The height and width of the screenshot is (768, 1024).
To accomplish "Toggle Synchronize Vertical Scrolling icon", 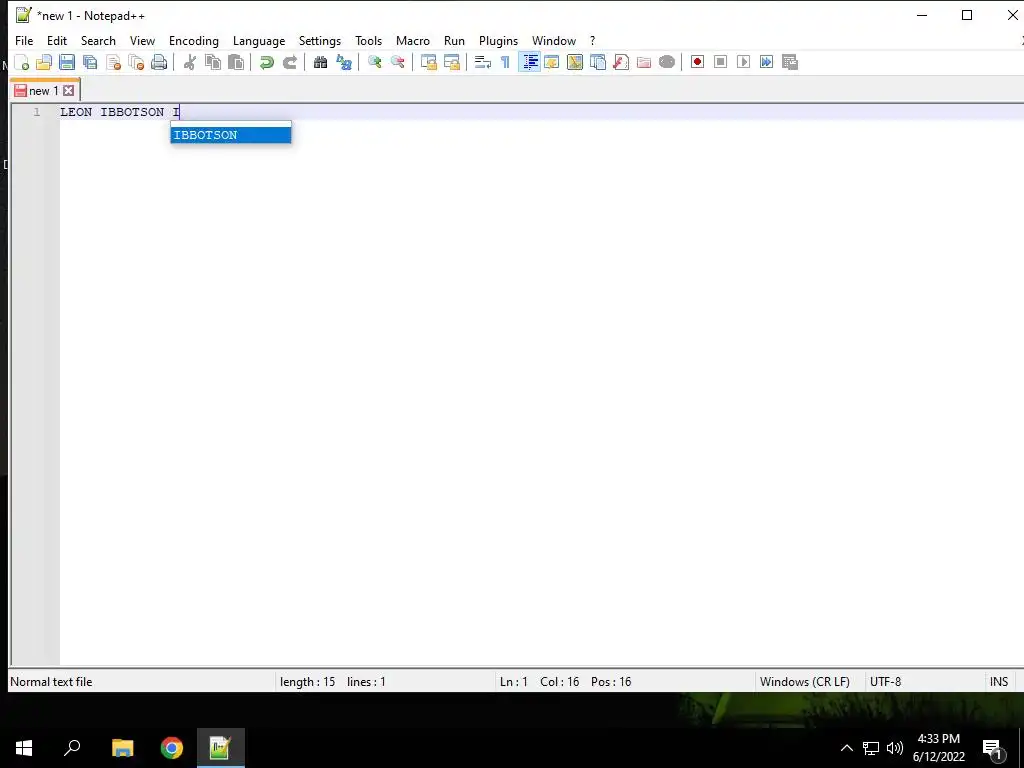I will point(428,63).
